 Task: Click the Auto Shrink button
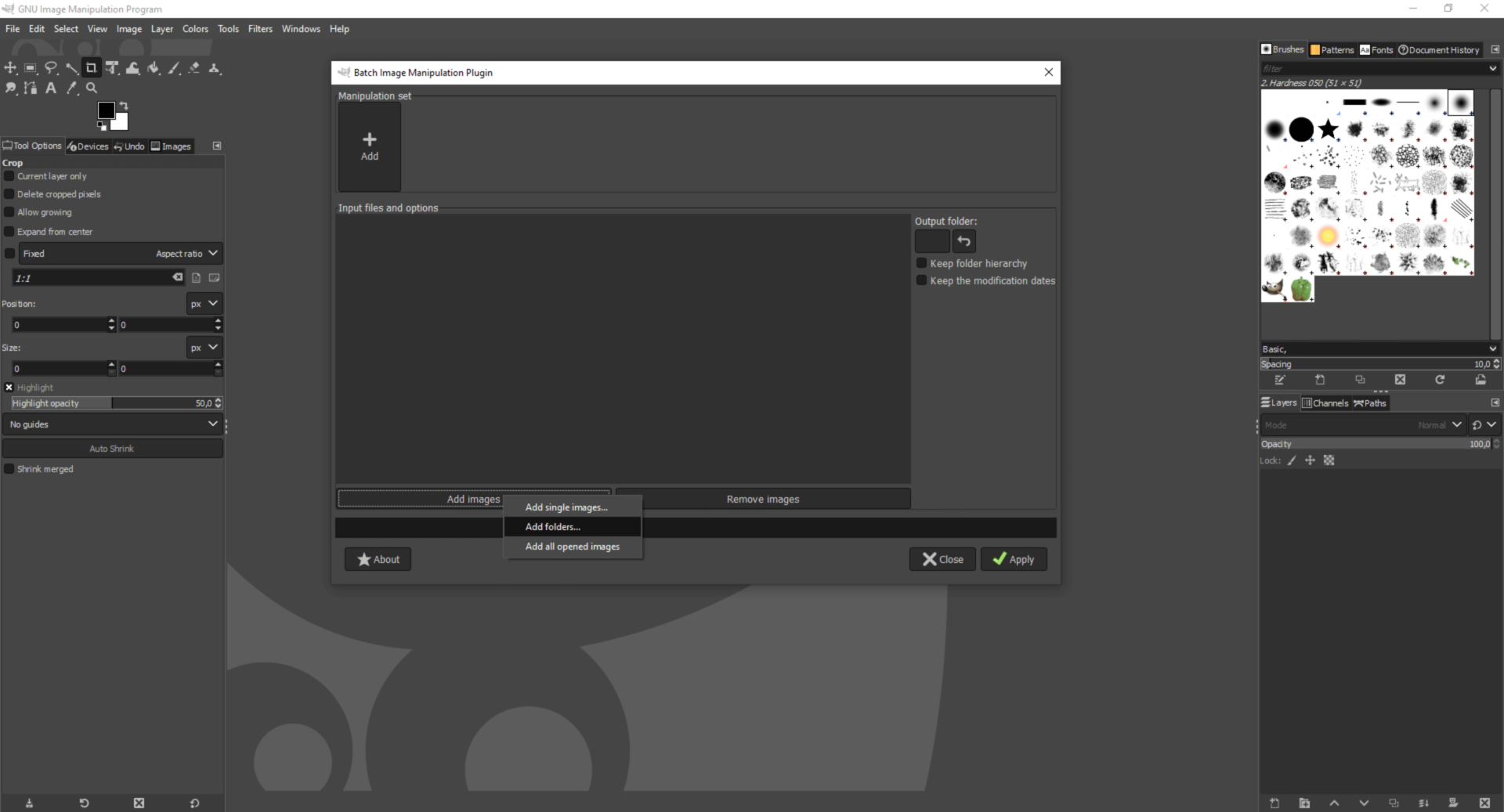(113, 449)
